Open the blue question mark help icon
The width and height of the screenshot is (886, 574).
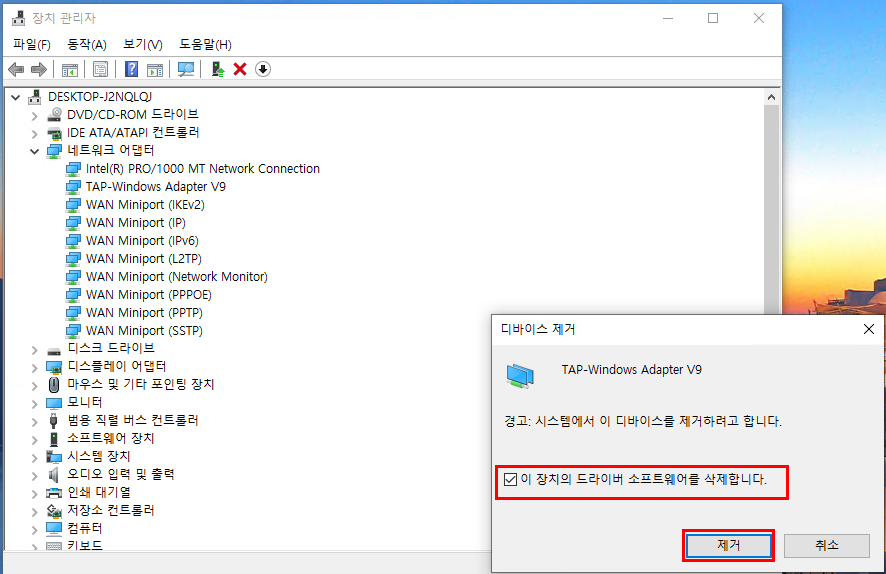131,69
